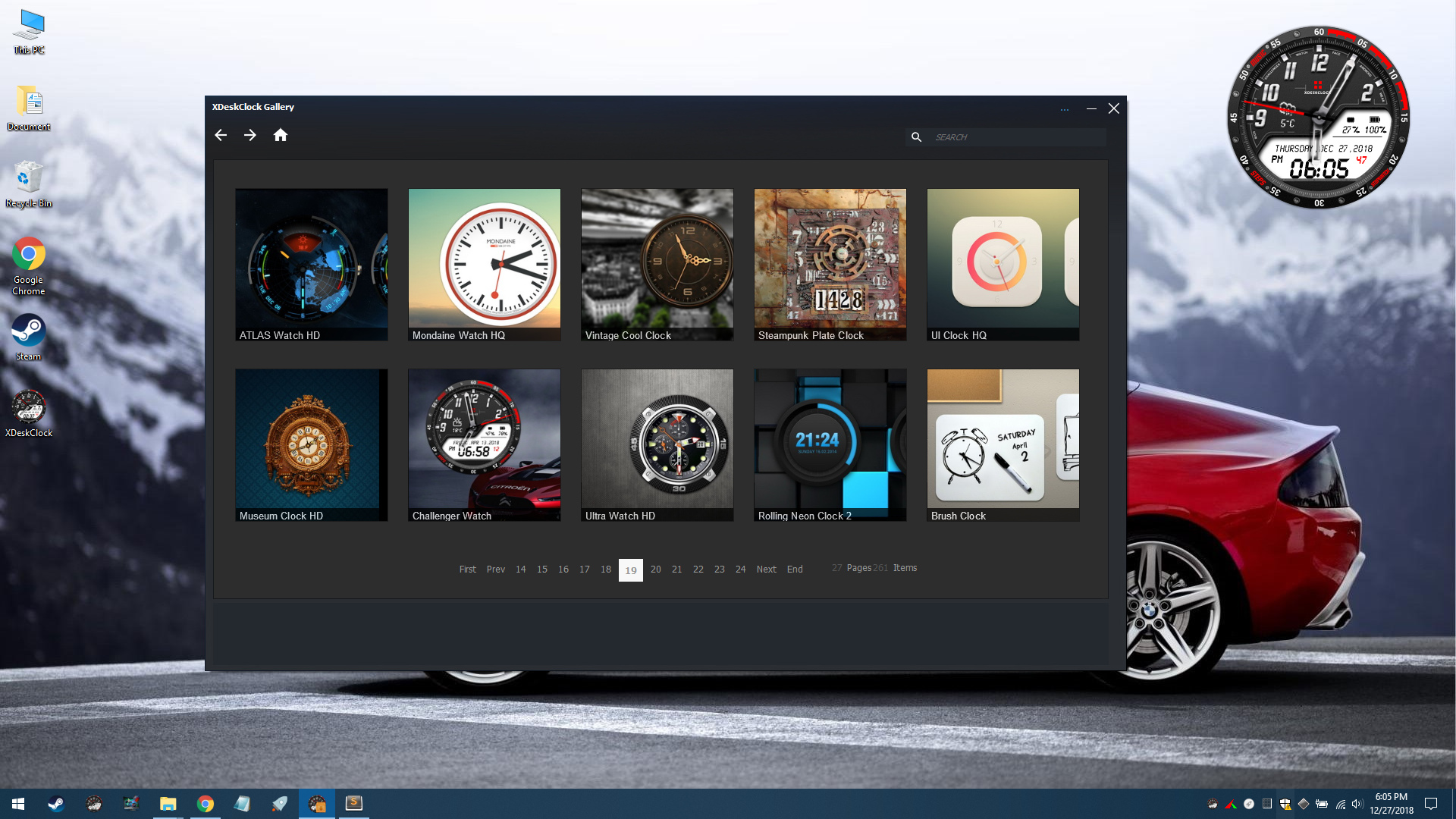Open the Brush Clock preview
The width and height of the screenshot is (1456, 819).
tap(1003, 442)
